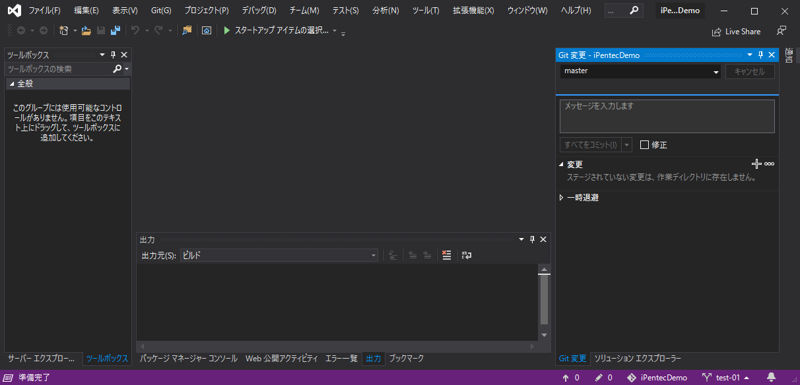Click the go to output message location icon
The image size is (800, 385).
tap(393, 255)
